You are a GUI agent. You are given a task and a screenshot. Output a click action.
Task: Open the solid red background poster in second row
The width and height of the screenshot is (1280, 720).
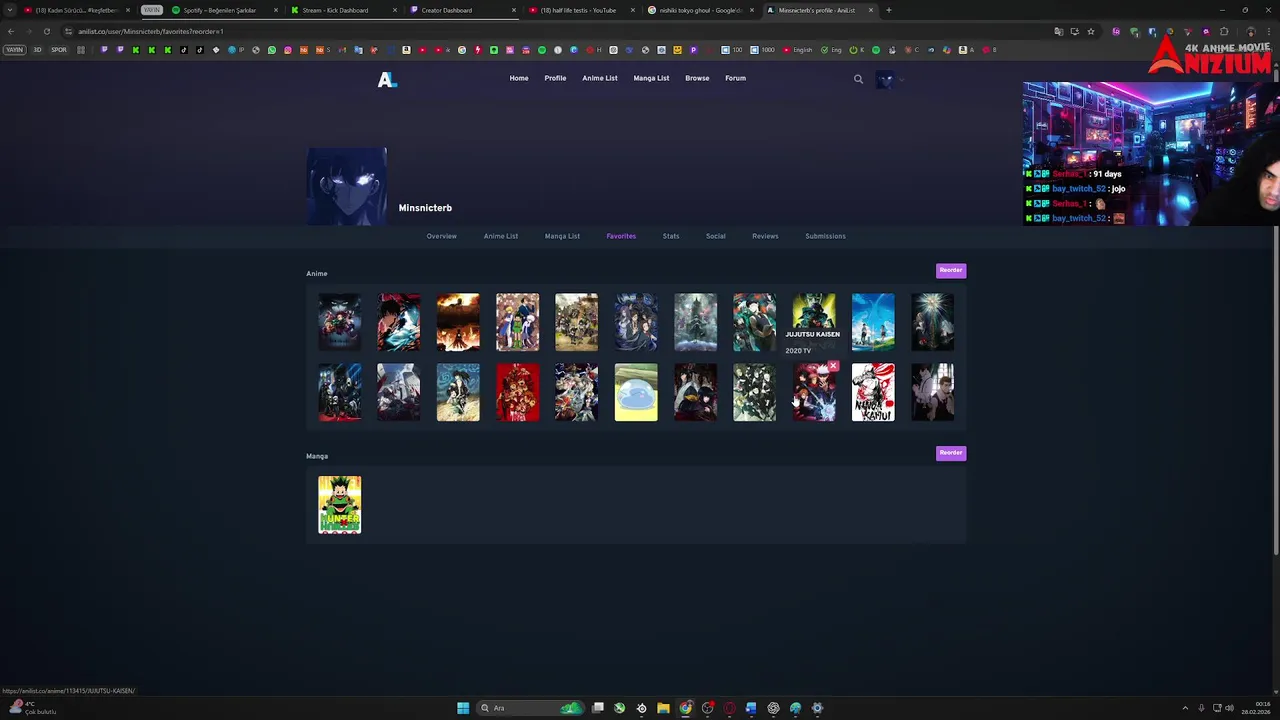[x=517, y=392]
